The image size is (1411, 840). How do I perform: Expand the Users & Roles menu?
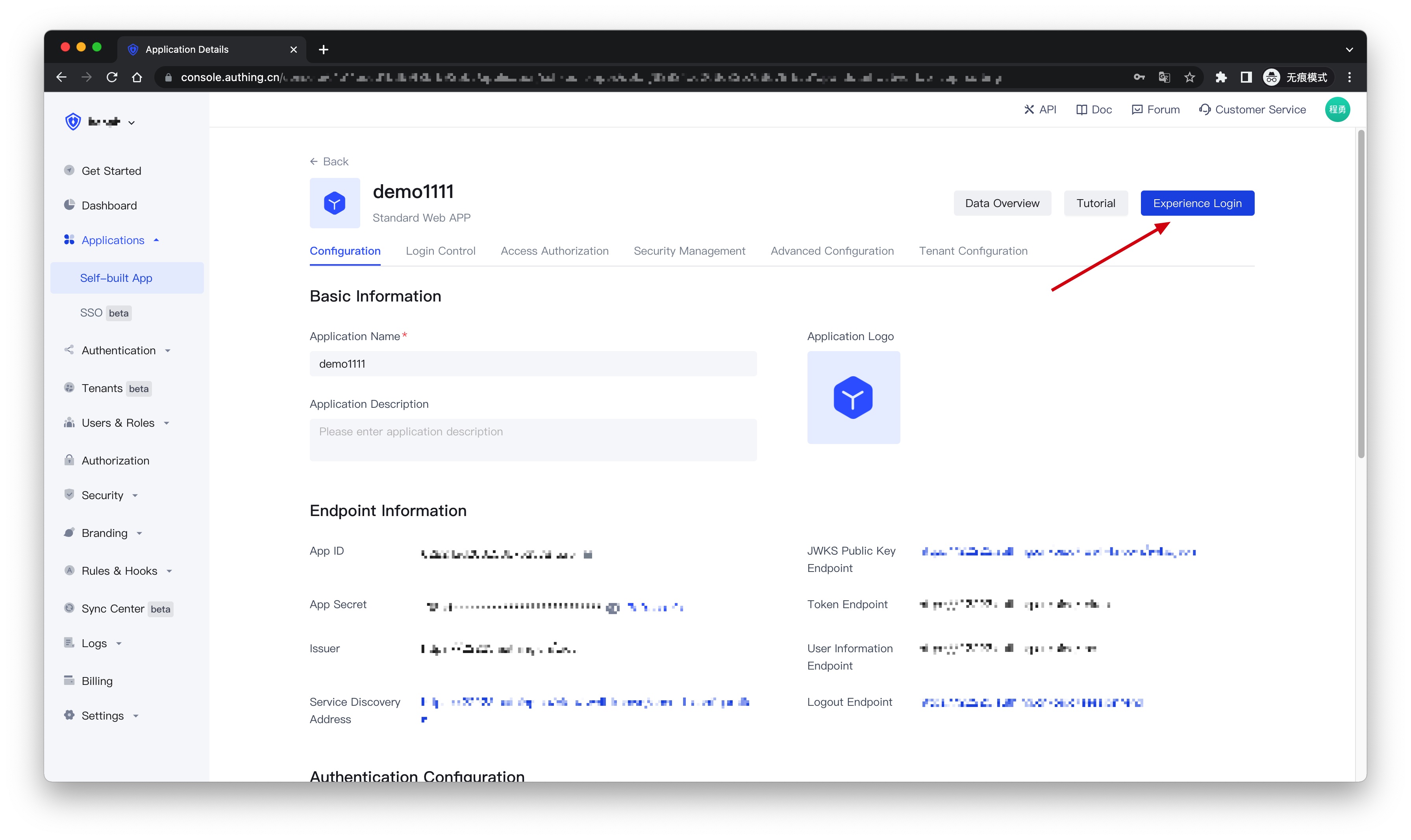pos(118,423)
